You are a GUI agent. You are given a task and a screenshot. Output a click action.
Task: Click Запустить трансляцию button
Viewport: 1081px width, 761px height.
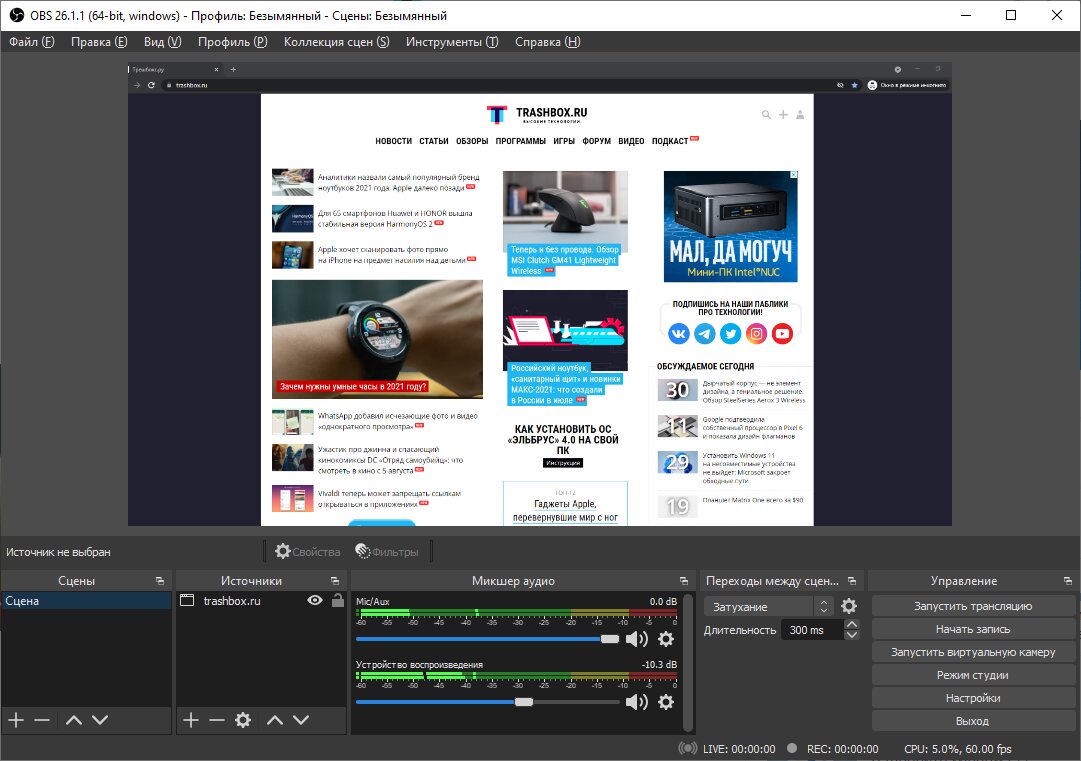(x=973, y=606)
